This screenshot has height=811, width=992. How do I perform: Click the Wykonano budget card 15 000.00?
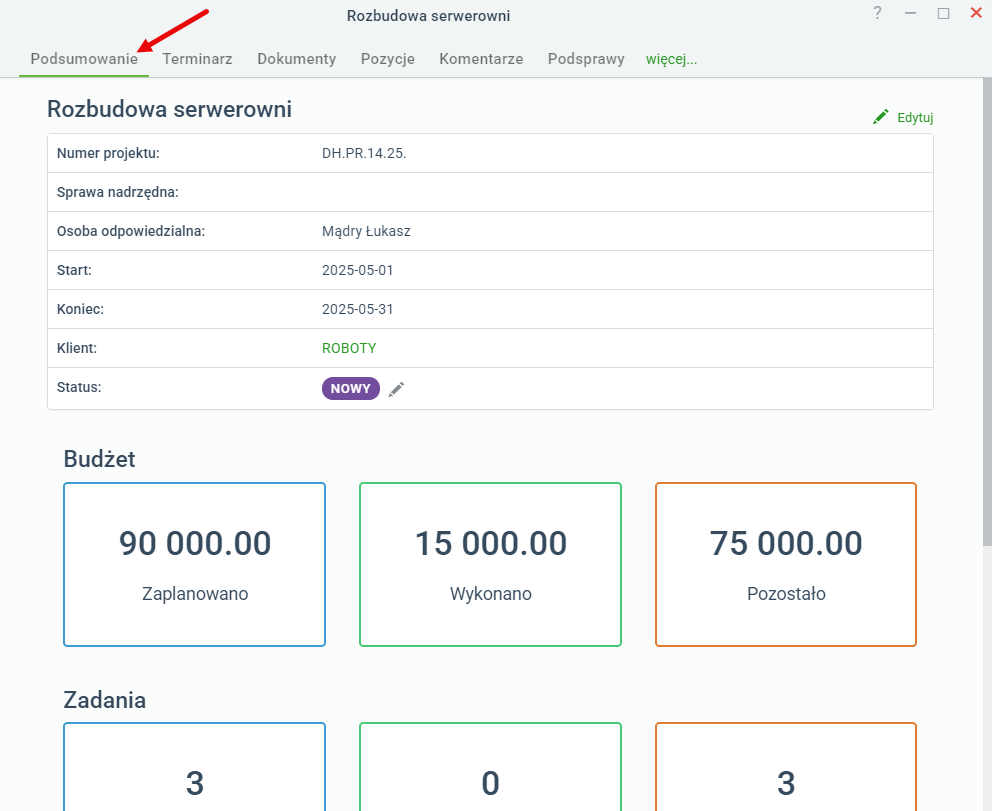point(490,564)
